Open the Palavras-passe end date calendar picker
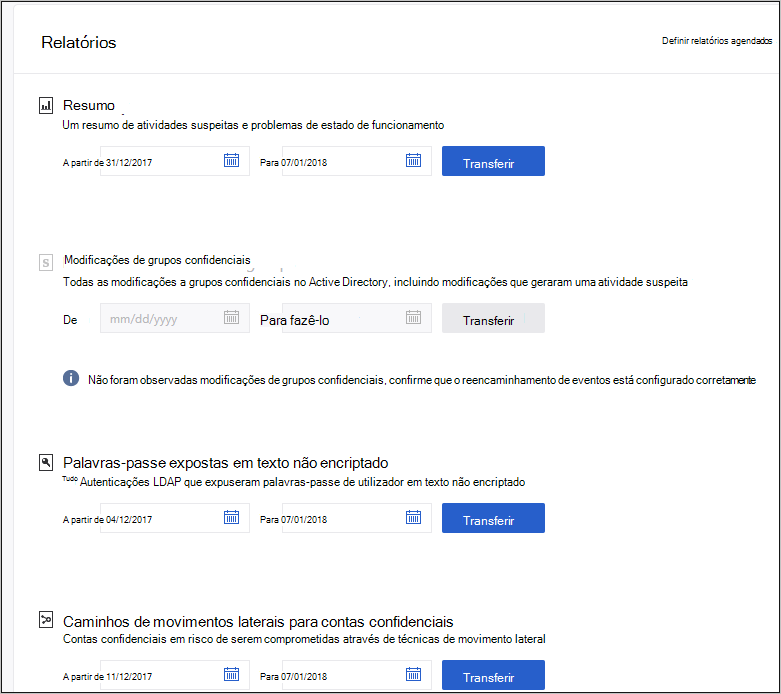 [x=413, y=517]
